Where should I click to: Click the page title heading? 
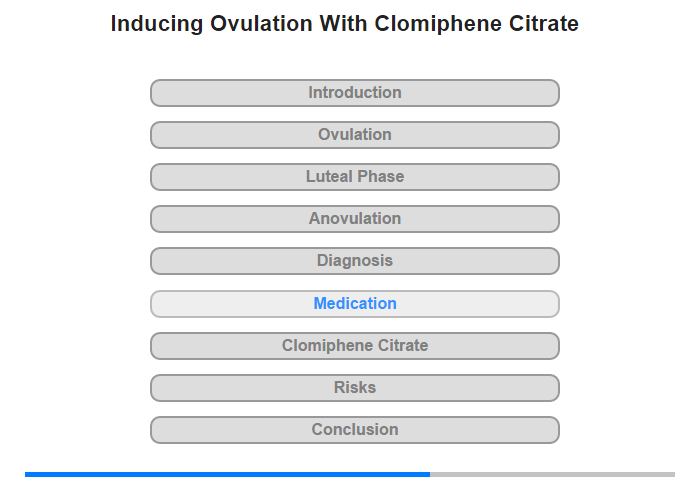pos(345,24)
